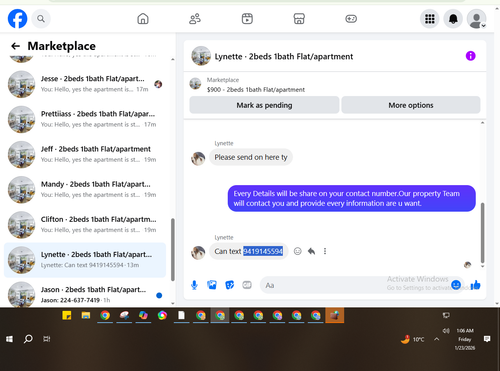Open the Home feed icon
This screenshot has height=371, width=500.
(x=143, y=19)
